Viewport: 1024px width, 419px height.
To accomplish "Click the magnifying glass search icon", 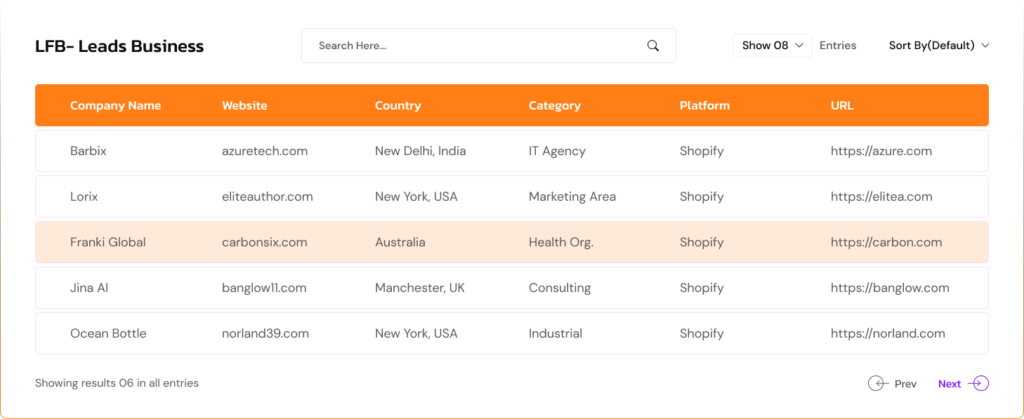I will click(652, 46).
